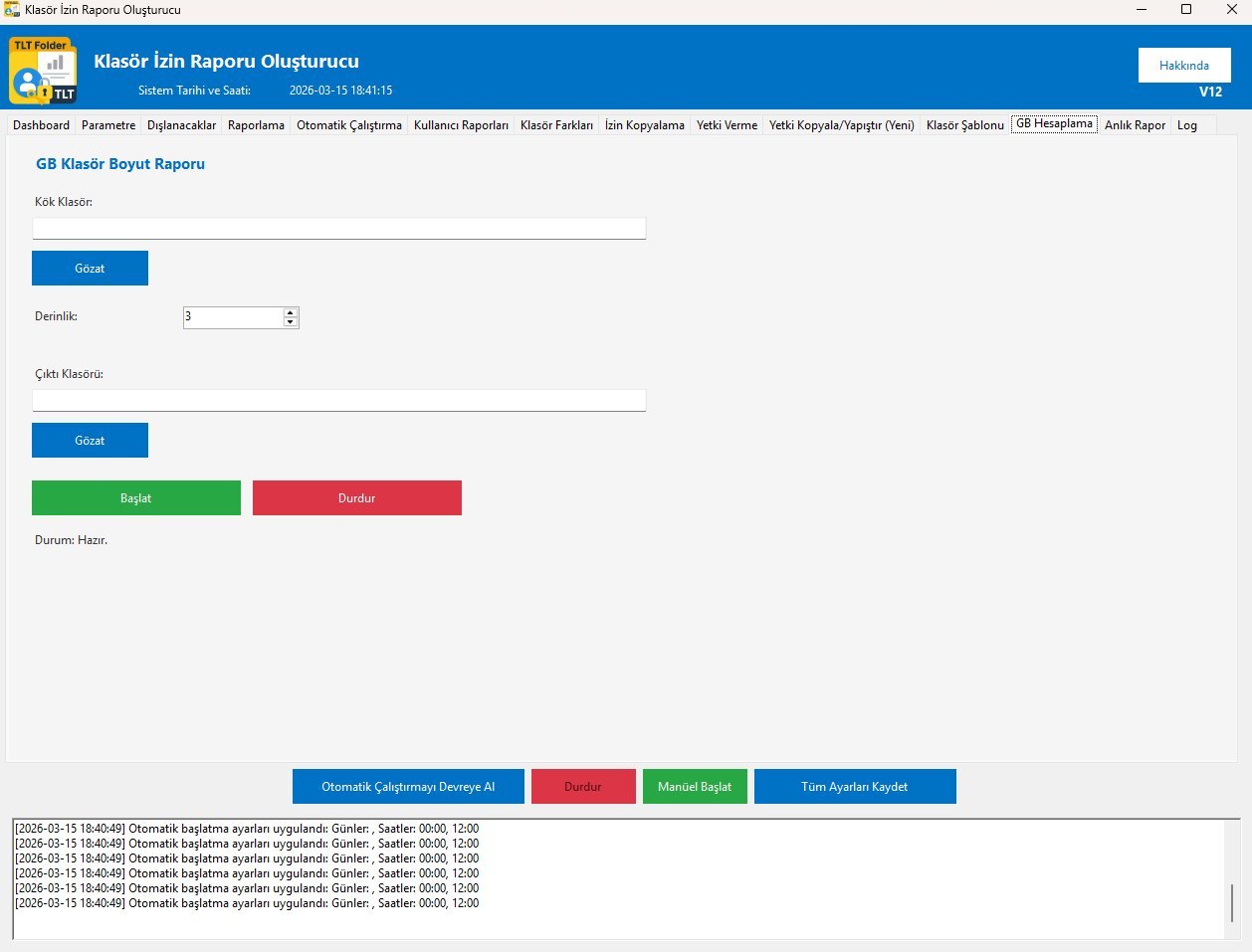The height and width of the screenshot is (952, 1252).
Task: Switch to the Log tab
Action: click(1187, 125)
